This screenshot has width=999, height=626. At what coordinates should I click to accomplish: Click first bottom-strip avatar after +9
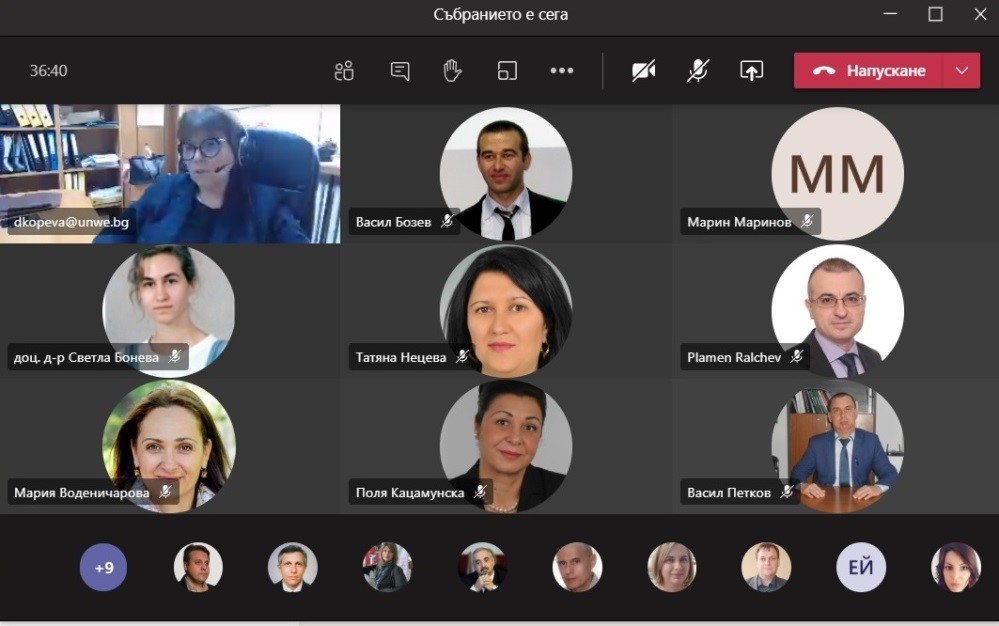tap(198, 567)
